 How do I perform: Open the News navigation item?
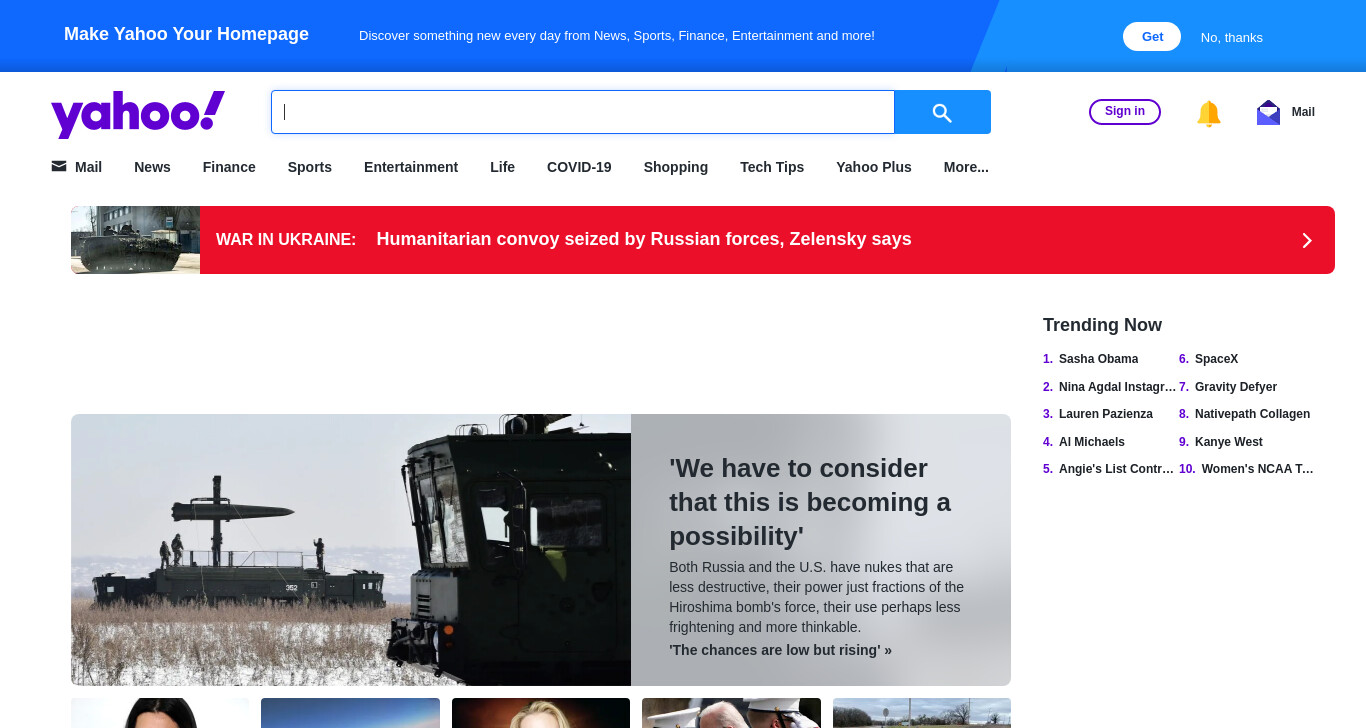pyautogui.click(x=152, y=167)
